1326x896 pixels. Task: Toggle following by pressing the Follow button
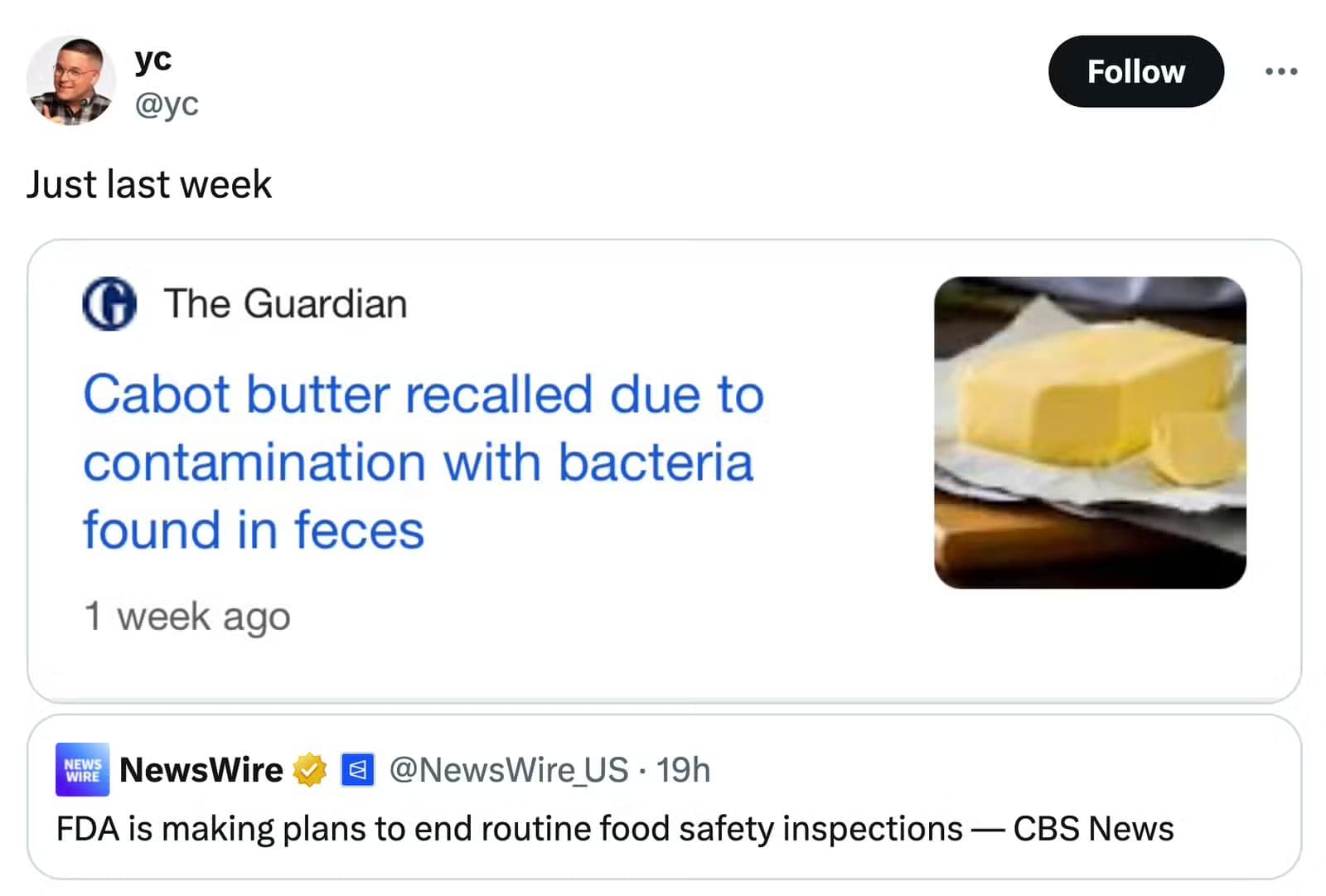(x=1136, y=72)
